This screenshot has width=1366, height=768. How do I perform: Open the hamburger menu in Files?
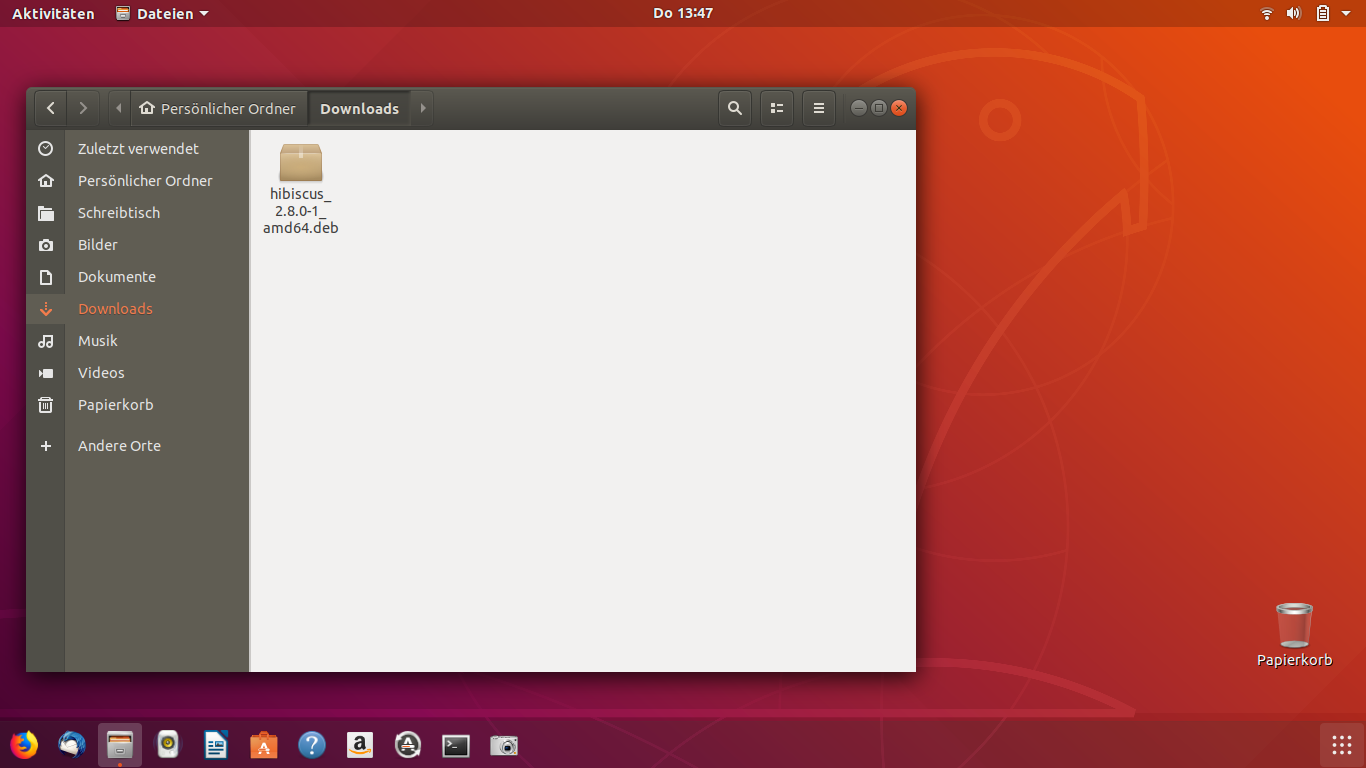click(x=819, y=108)
